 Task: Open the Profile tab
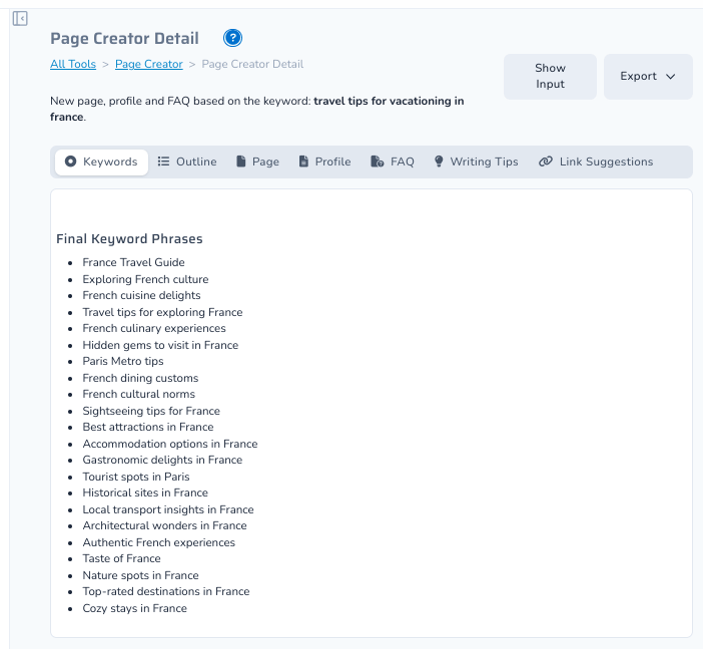[x=325, y=162]
